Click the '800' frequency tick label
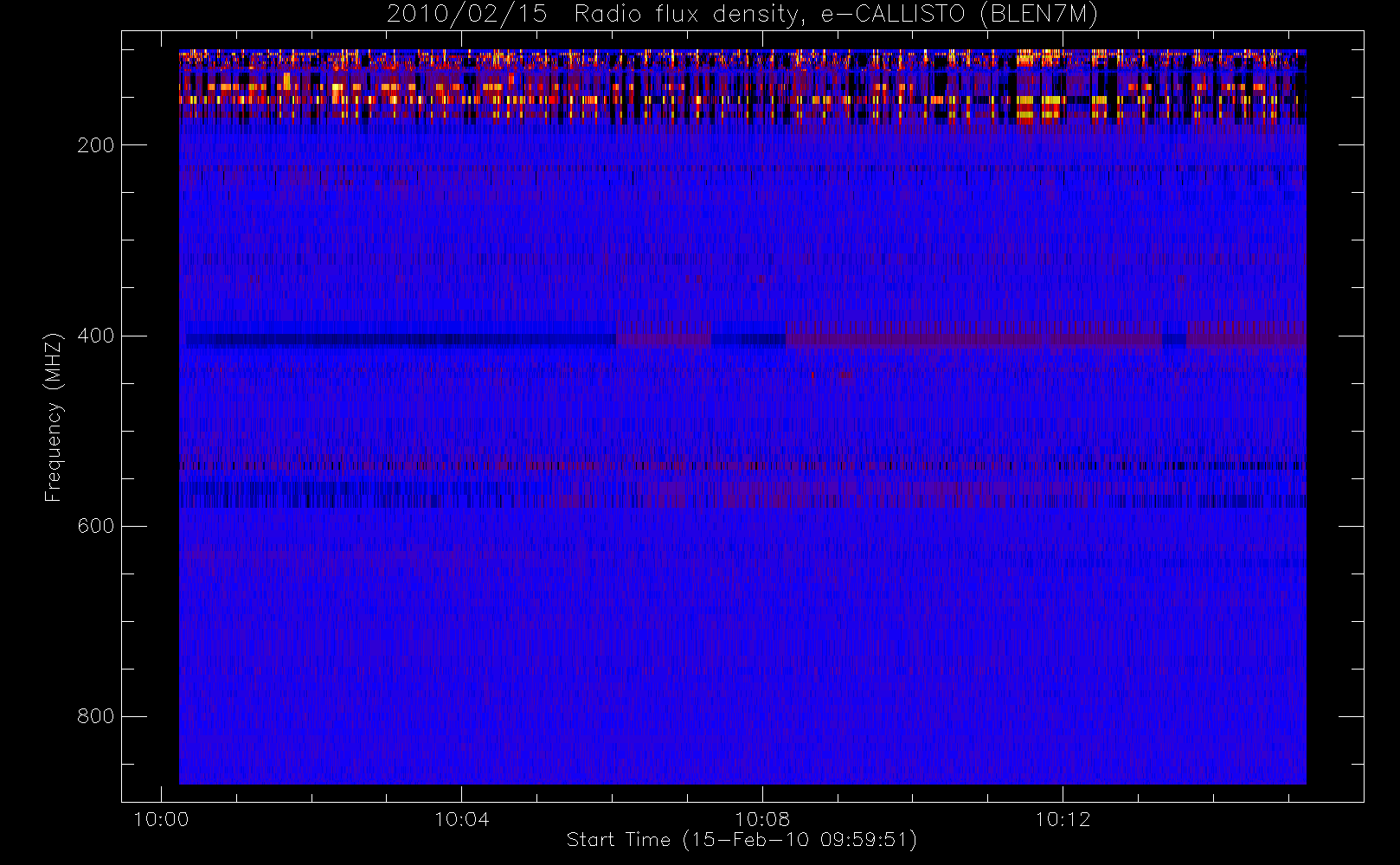 click(x=96, y=716)
